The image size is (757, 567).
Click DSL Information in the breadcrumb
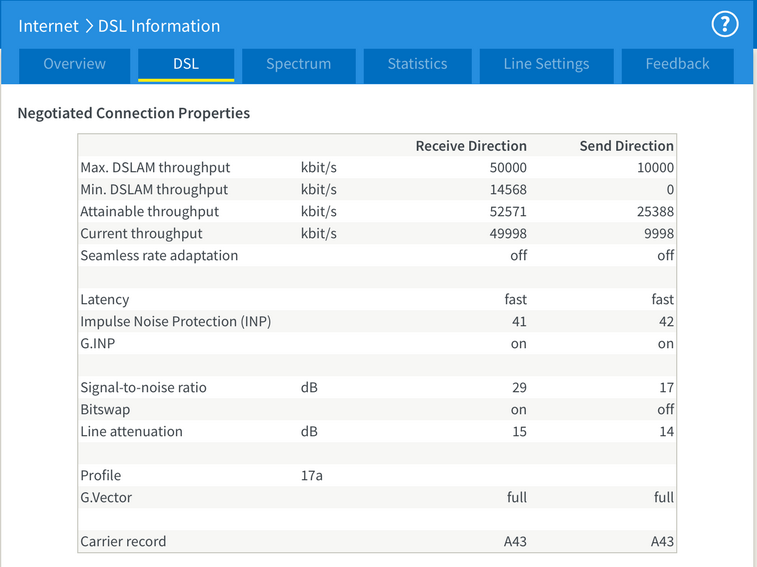[159, 26]
